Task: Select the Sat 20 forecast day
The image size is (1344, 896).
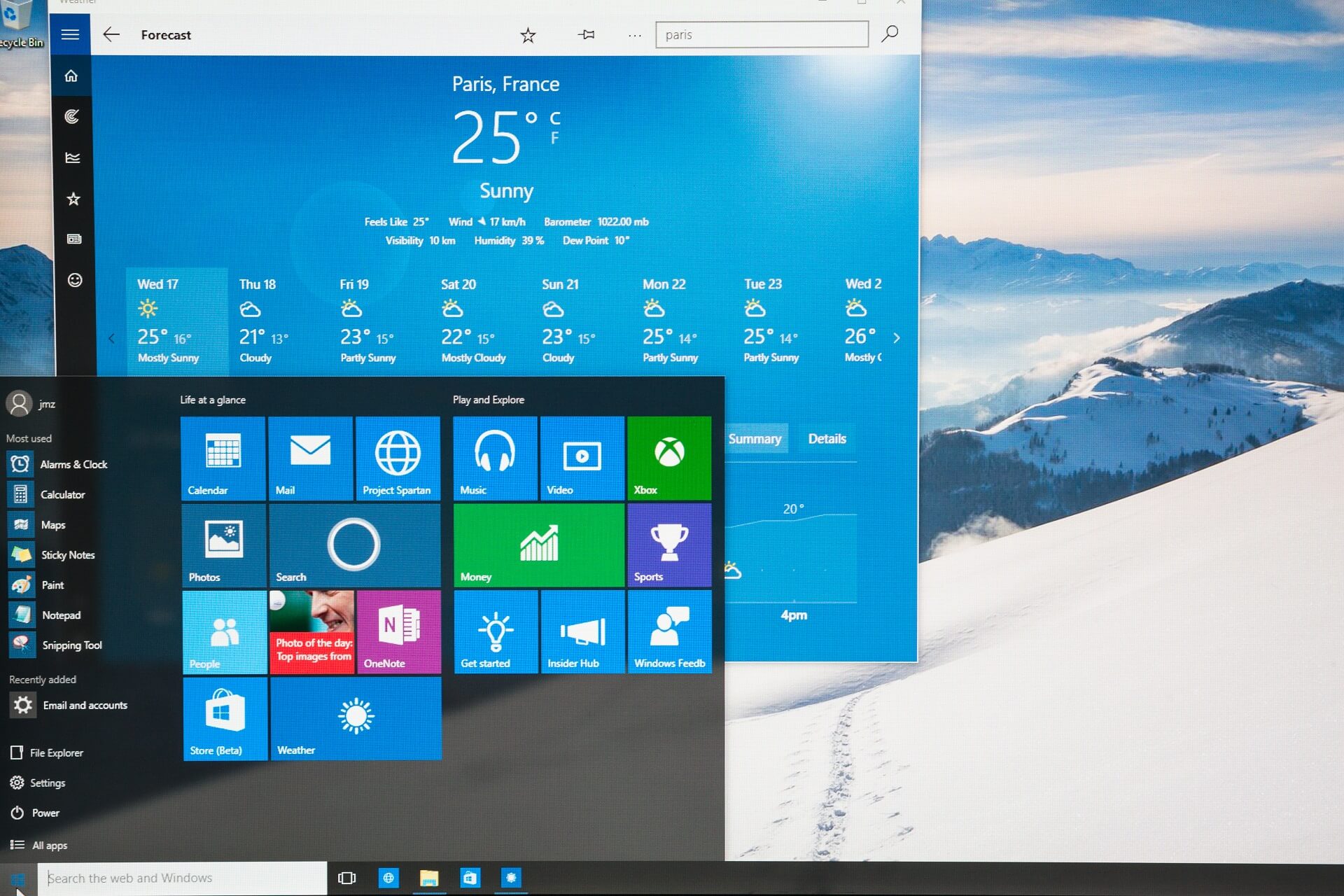Action: click(480, 322)
